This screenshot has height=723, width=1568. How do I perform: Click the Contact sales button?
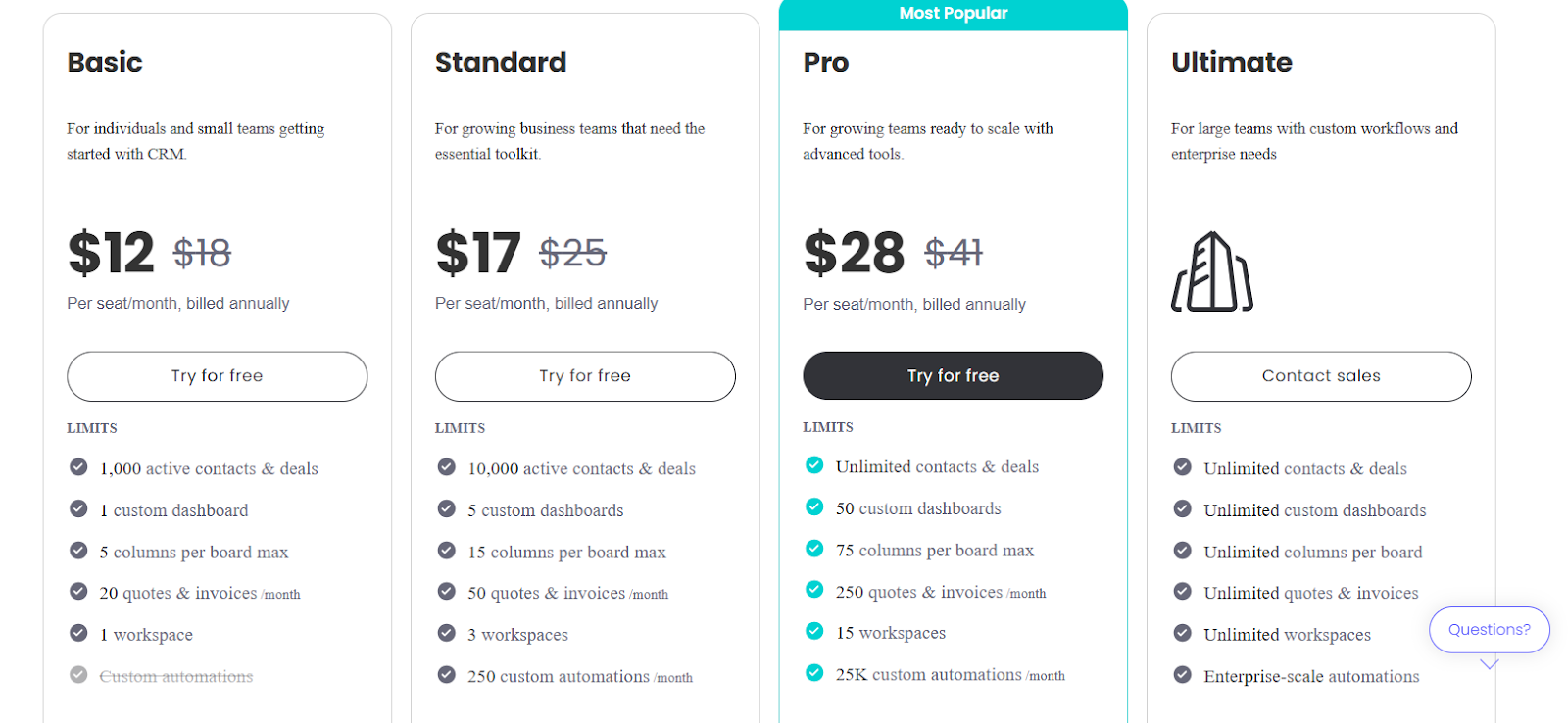1320,376
